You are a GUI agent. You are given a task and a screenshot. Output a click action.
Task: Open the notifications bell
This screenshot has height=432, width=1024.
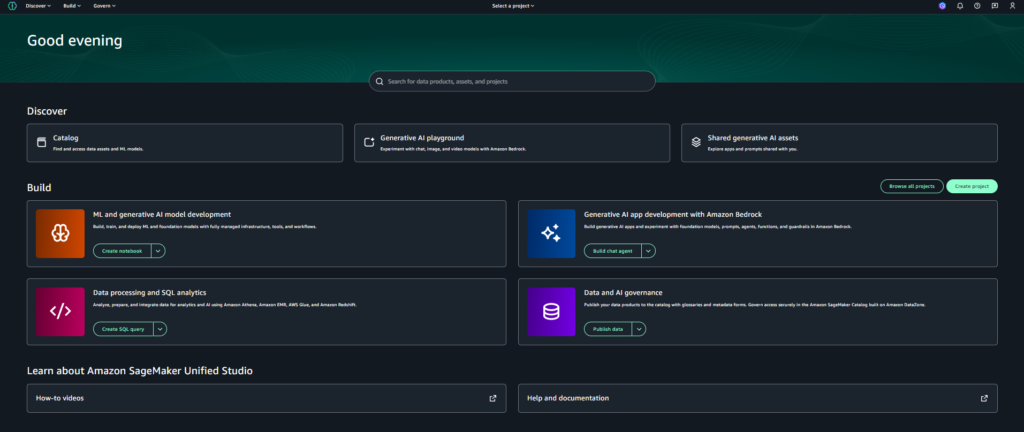coord(959,6)
